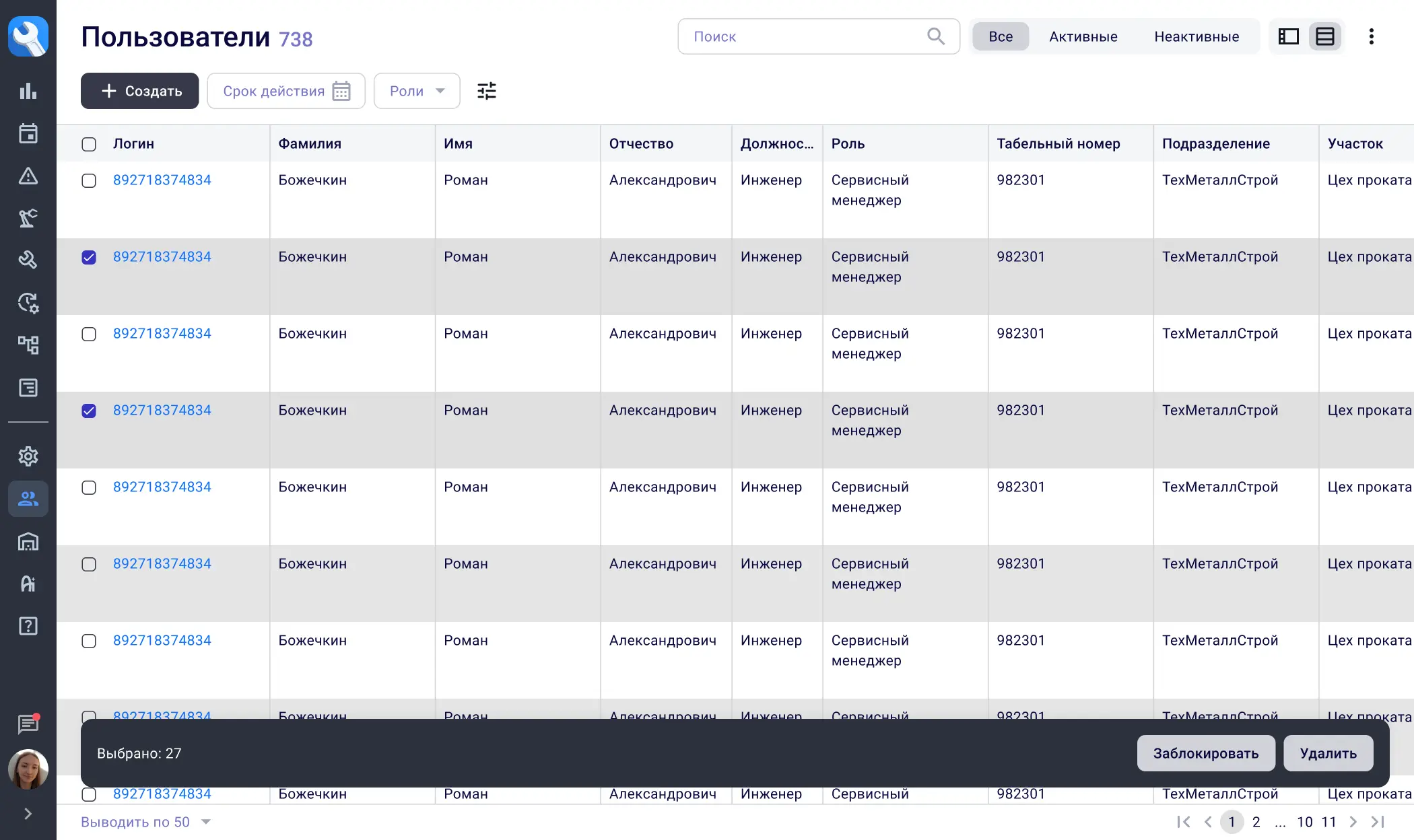The width and height of the screenshot is (1414, 840).
Task: Click the filter settings sliders icon
Action: 486,91
